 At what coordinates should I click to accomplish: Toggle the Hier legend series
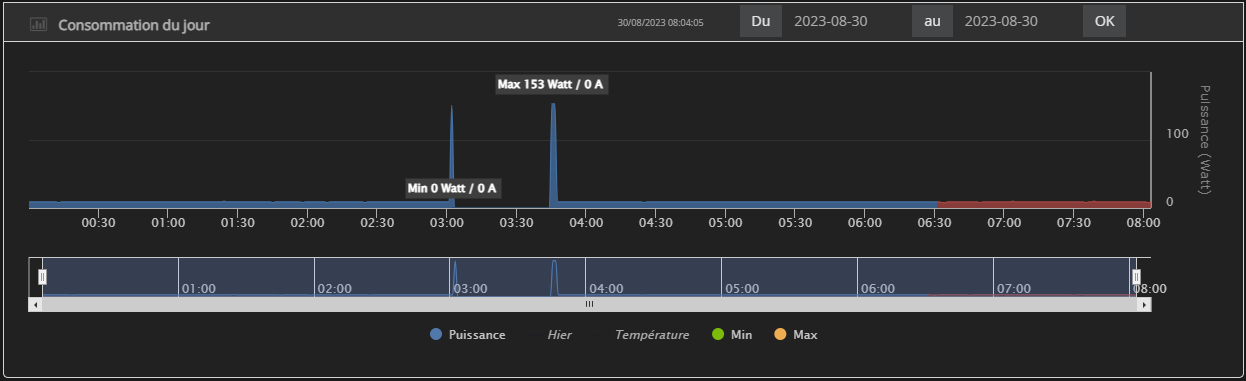(559, 335)
